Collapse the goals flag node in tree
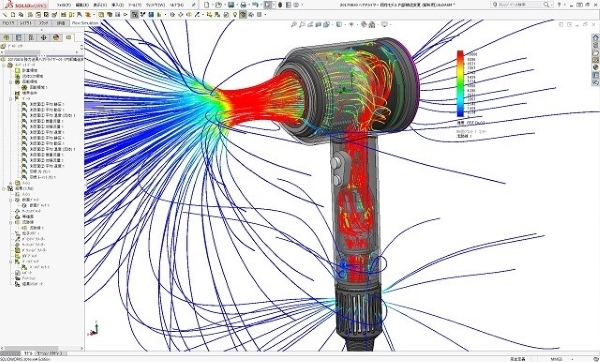 pos(11,99)
